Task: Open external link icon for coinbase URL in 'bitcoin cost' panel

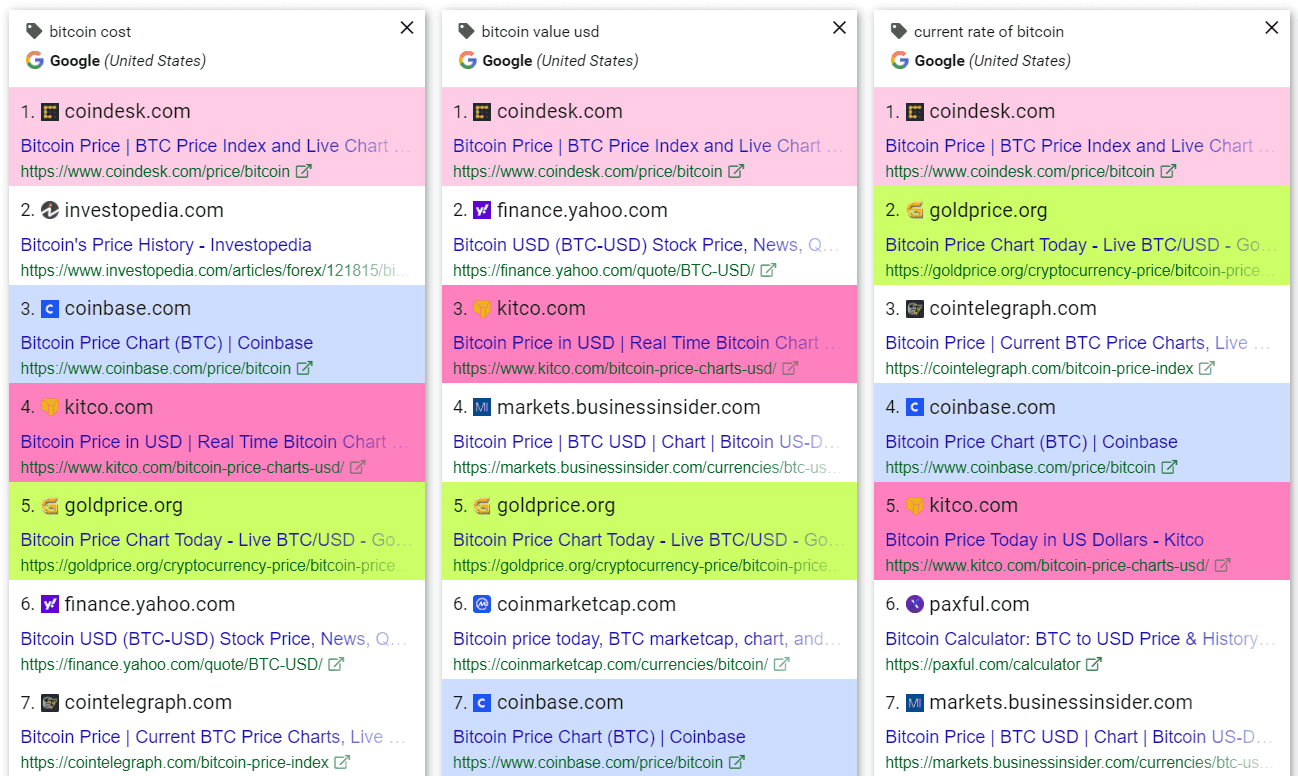Action: point(305,368)
